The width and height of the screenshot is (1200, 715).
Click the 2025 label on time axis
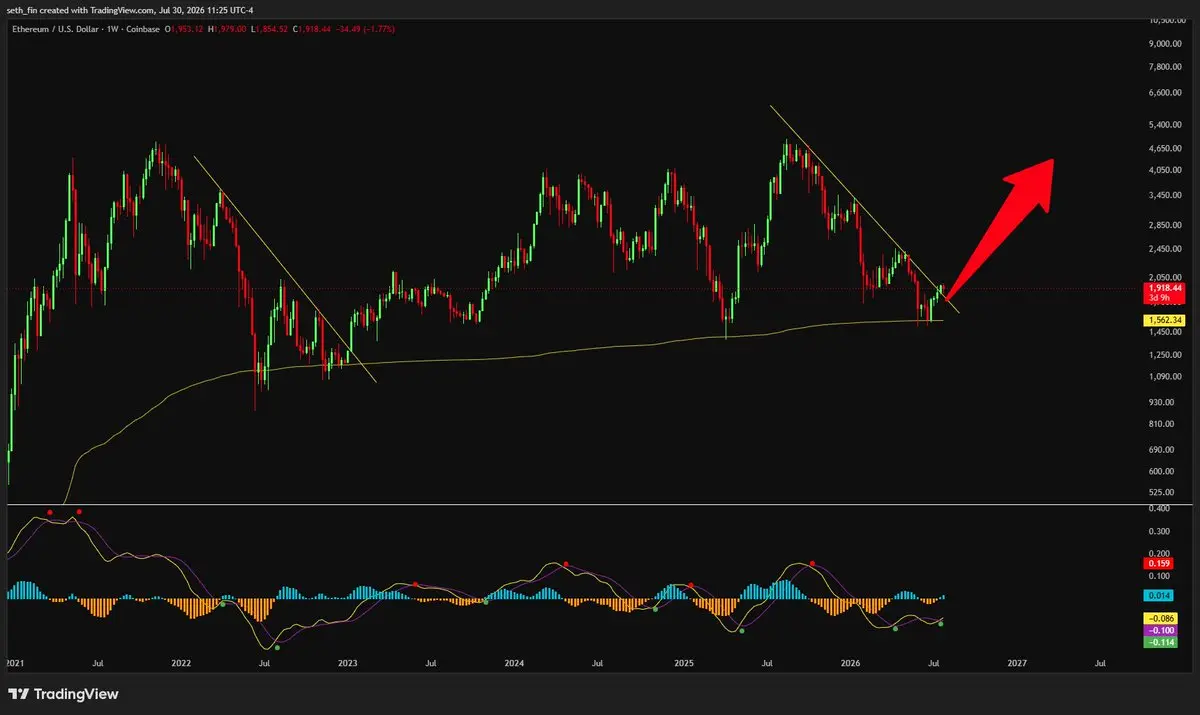684,662
